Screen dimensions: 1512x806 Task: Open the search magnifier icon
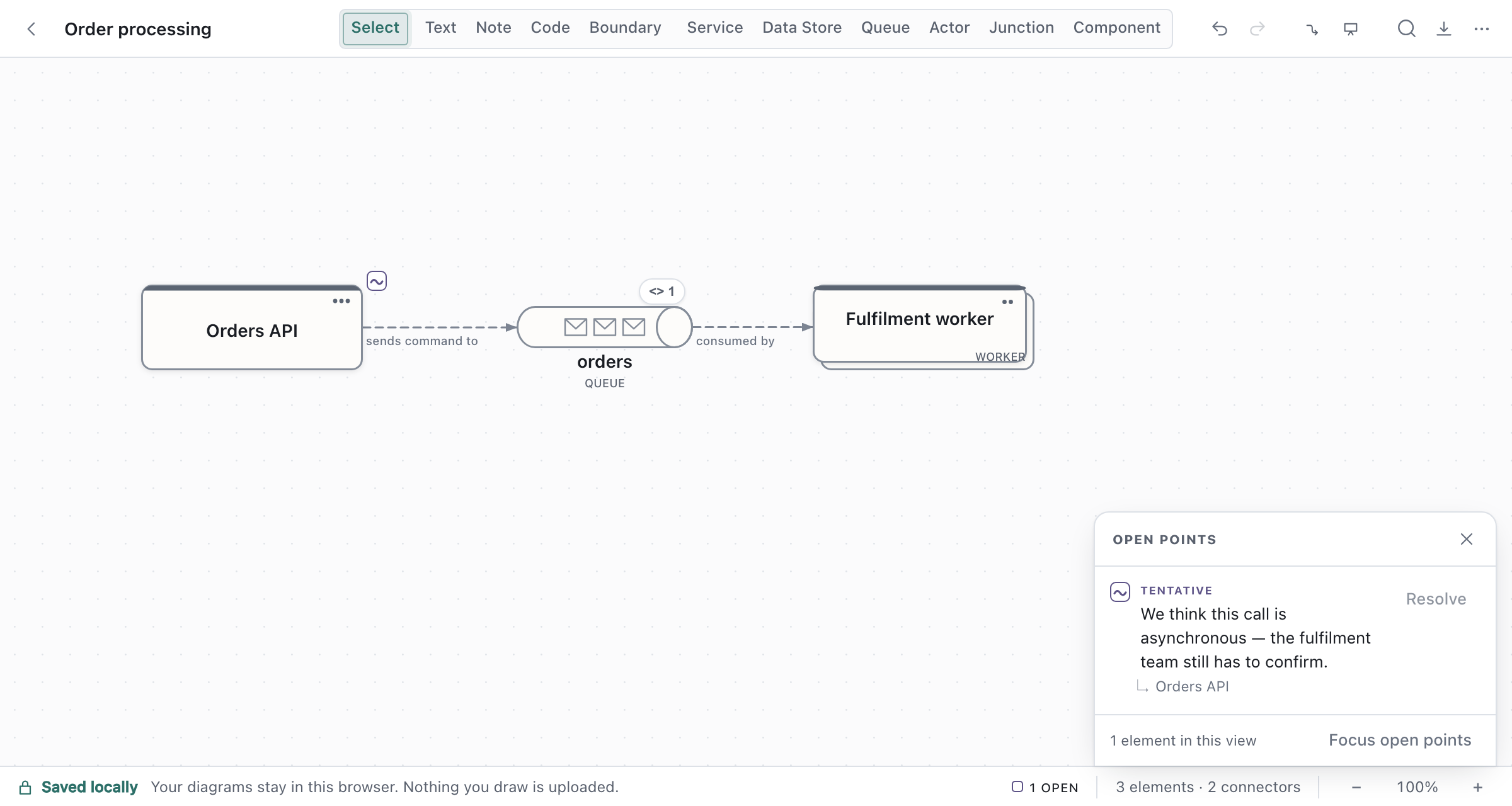1406,29
